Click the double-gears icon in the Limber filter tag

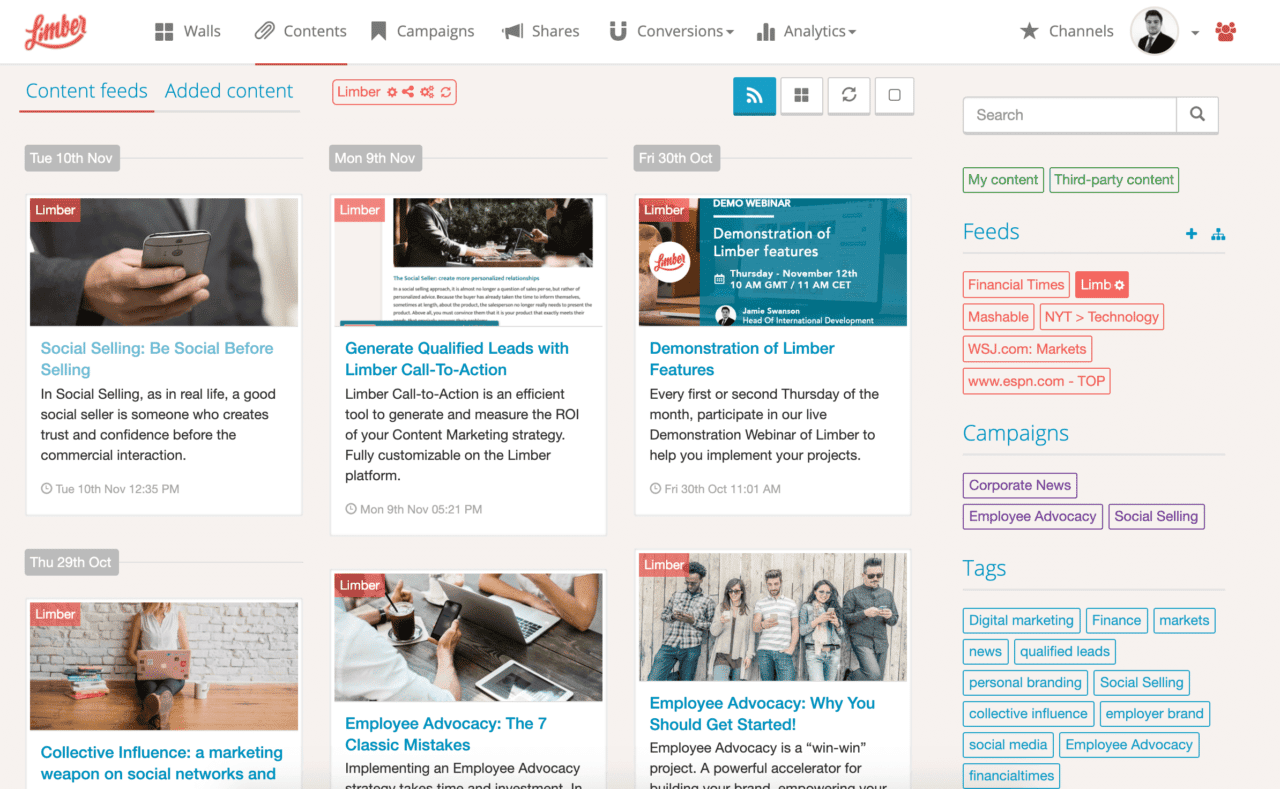(427, 92)
